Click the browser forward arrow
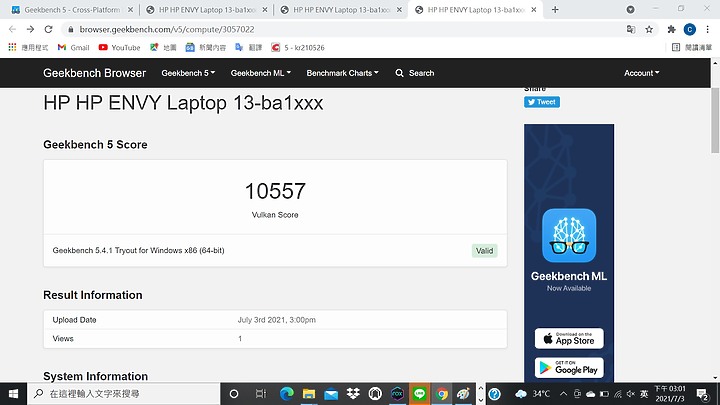The height and width of the screenshot is (405, 720). tap(30, 29)
